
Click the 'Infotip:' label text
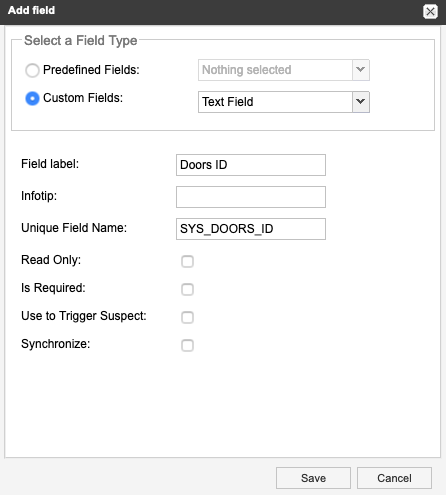click(39, 196)
